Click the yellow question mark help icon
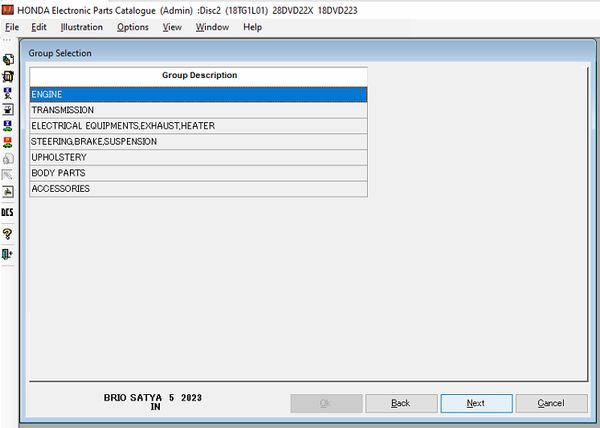Screen dimensions: 600x428 click(x=8, y=233)
